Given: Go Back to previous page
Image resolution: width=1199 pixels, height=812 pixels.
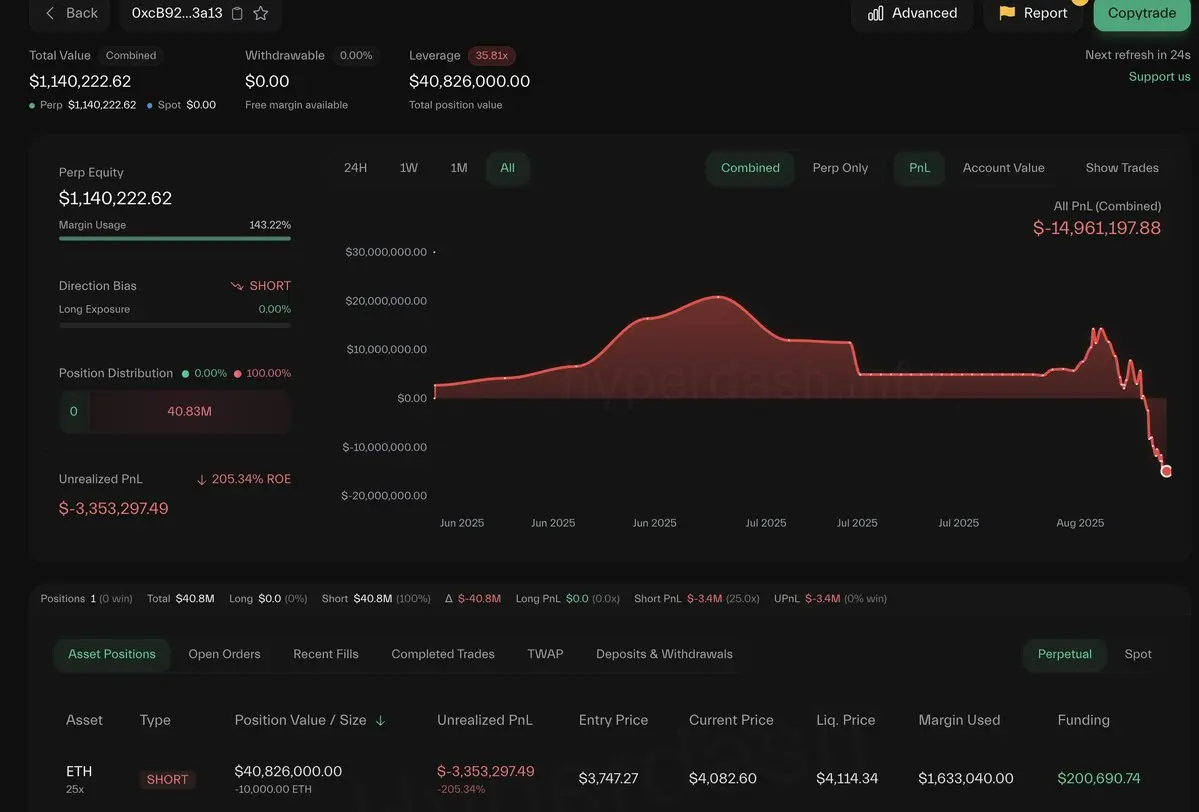Looking at the screenshot, I should pos(70,13).
